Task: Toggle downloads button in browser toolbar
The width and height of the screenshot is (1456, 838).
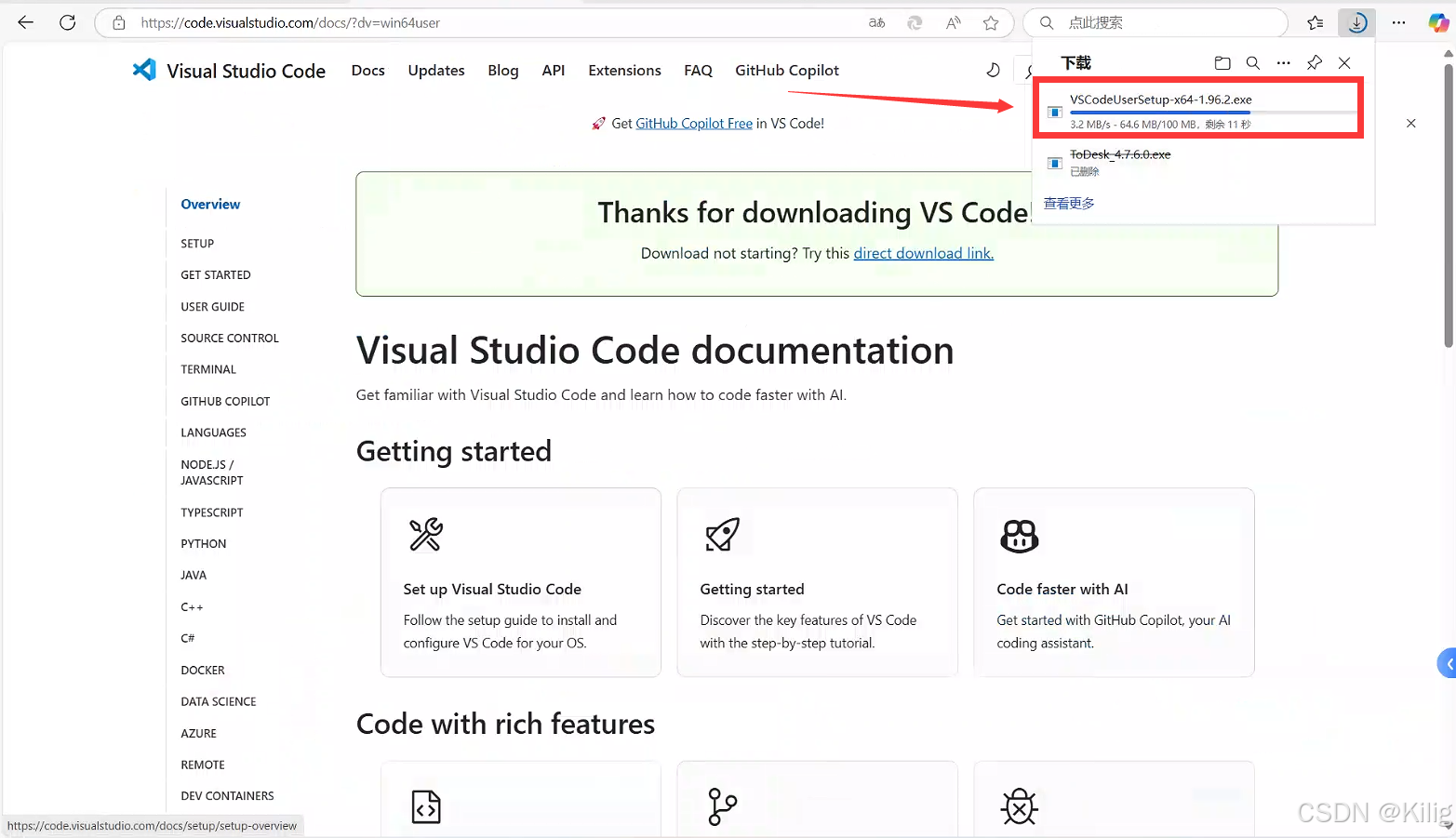Action: tap(1357, 22)
